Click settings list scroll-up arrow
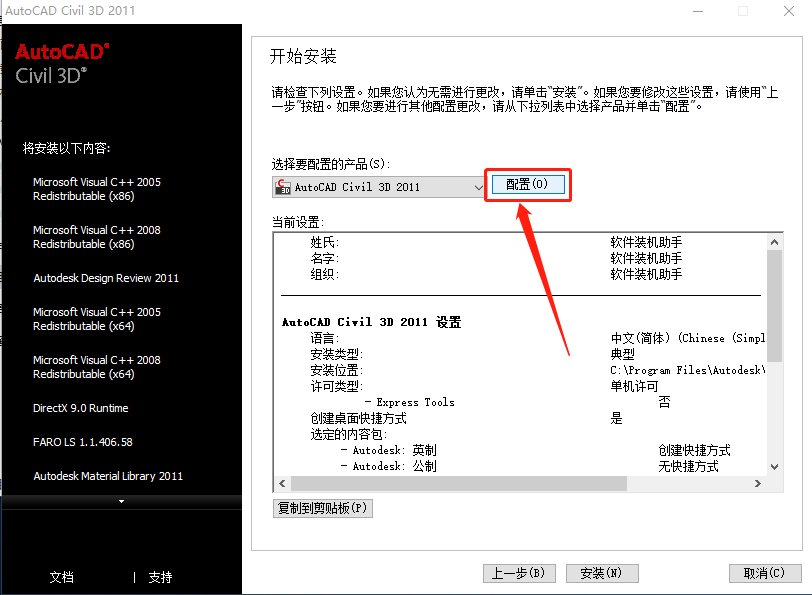Viewport: 812px width, 595px height. coord(774,242)
